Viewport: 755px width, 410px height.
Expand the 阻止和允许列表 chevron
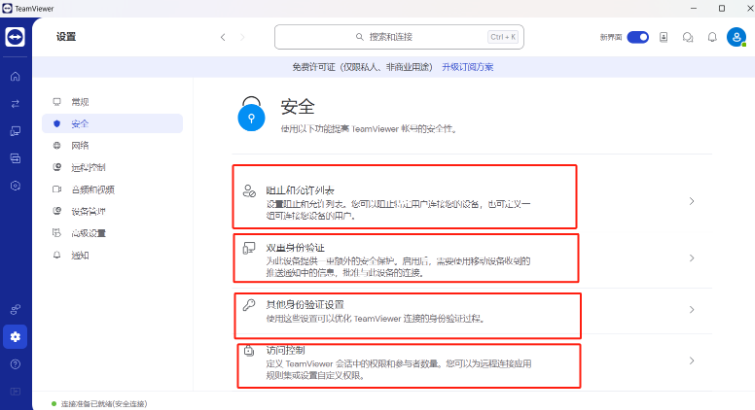692,201
